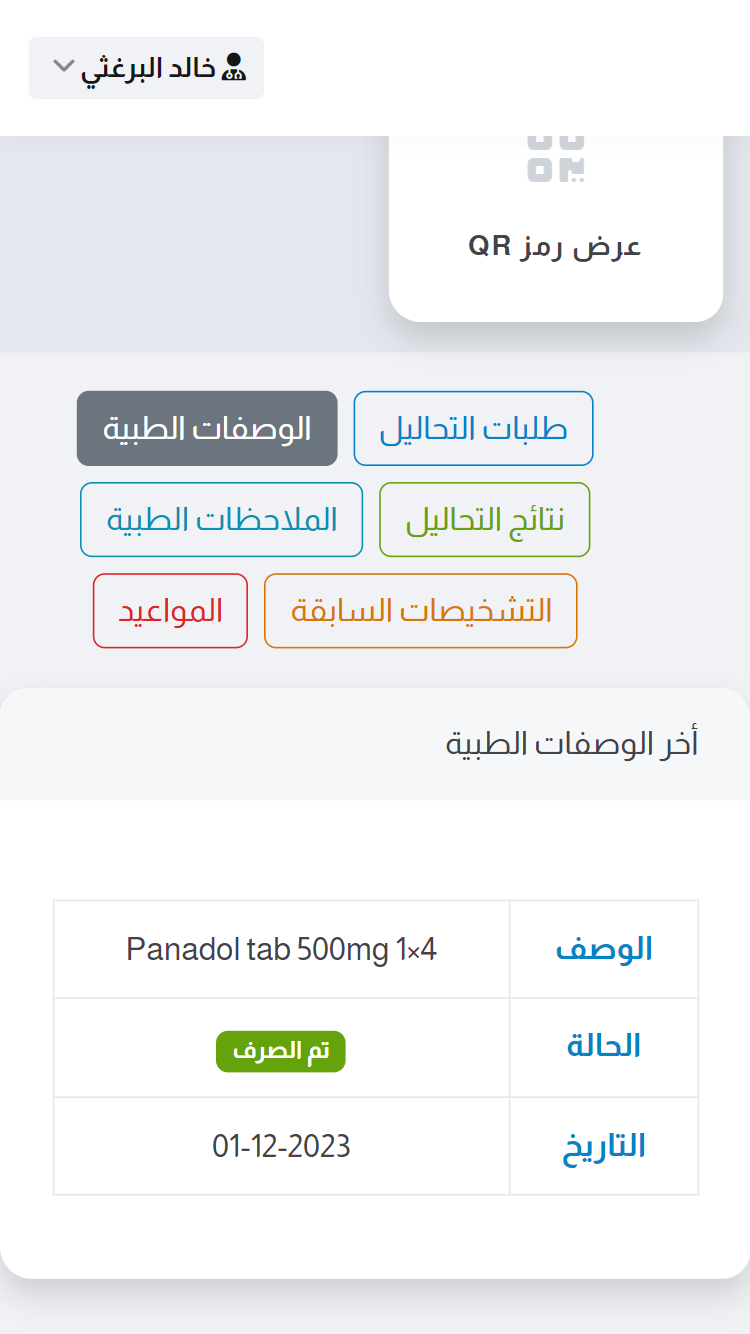Open عرض رمز QR to display the QR code

pyautogui.click(x=556, y=246)
